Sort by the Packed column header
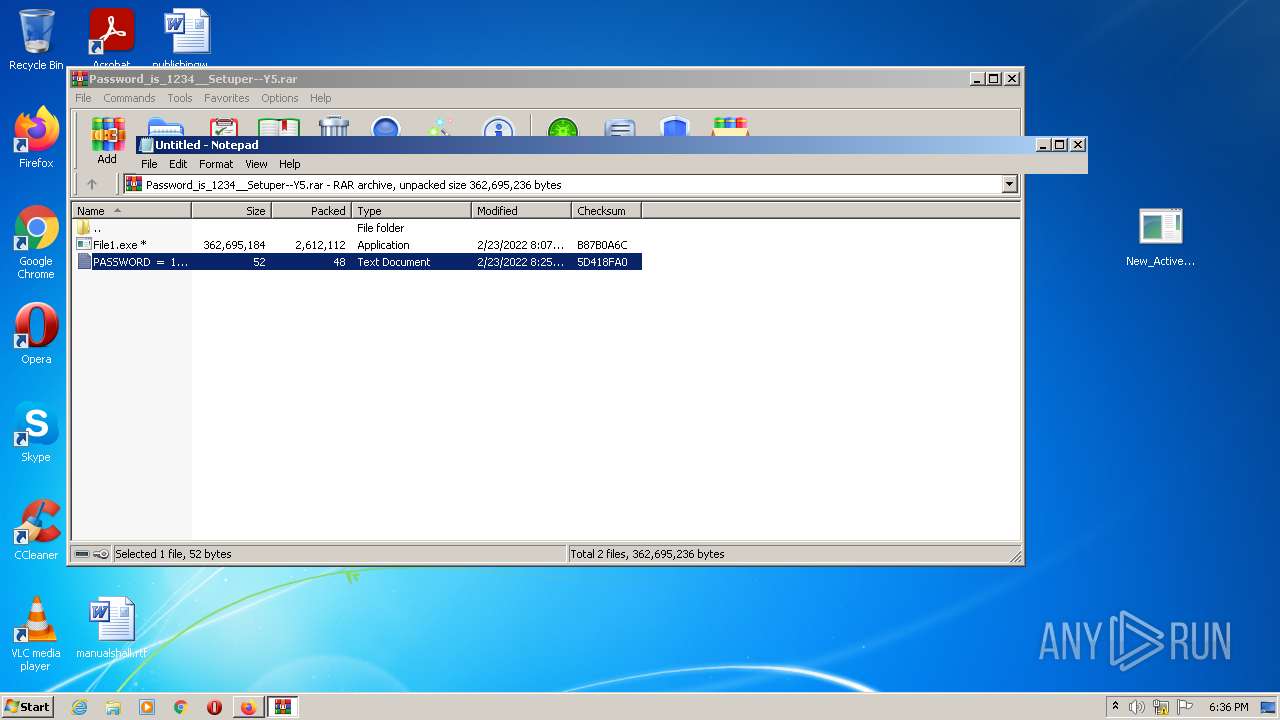 tap(311, 211)
